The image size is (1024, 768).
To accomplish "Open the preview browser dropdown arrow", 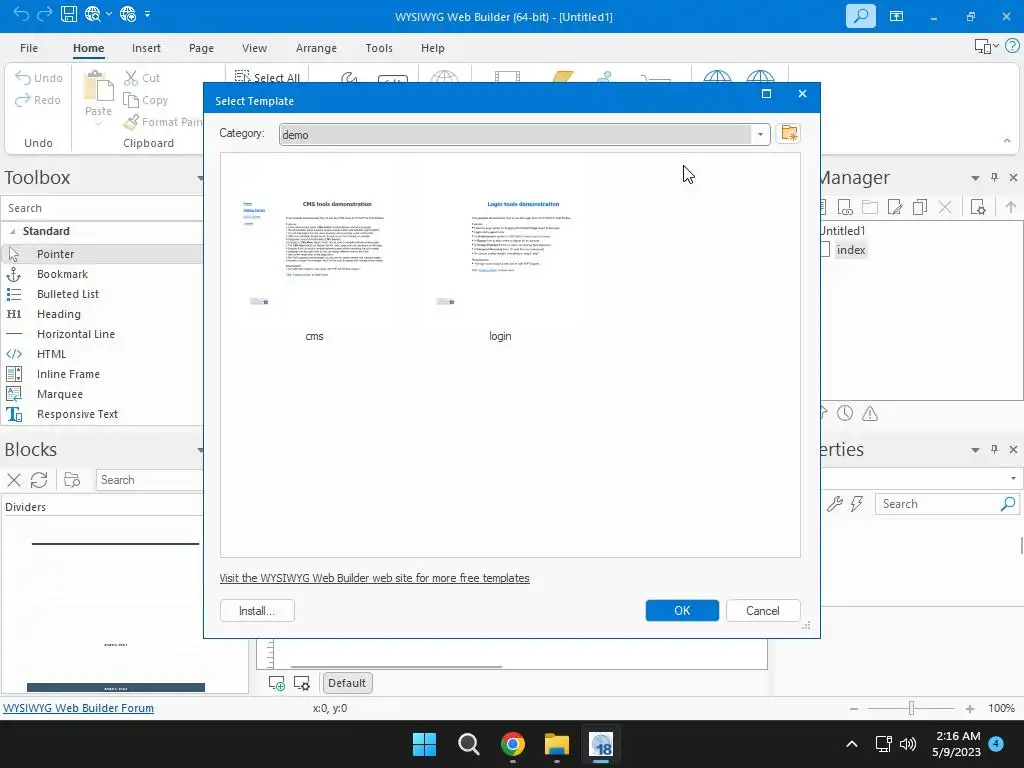I will click(108, 14).
